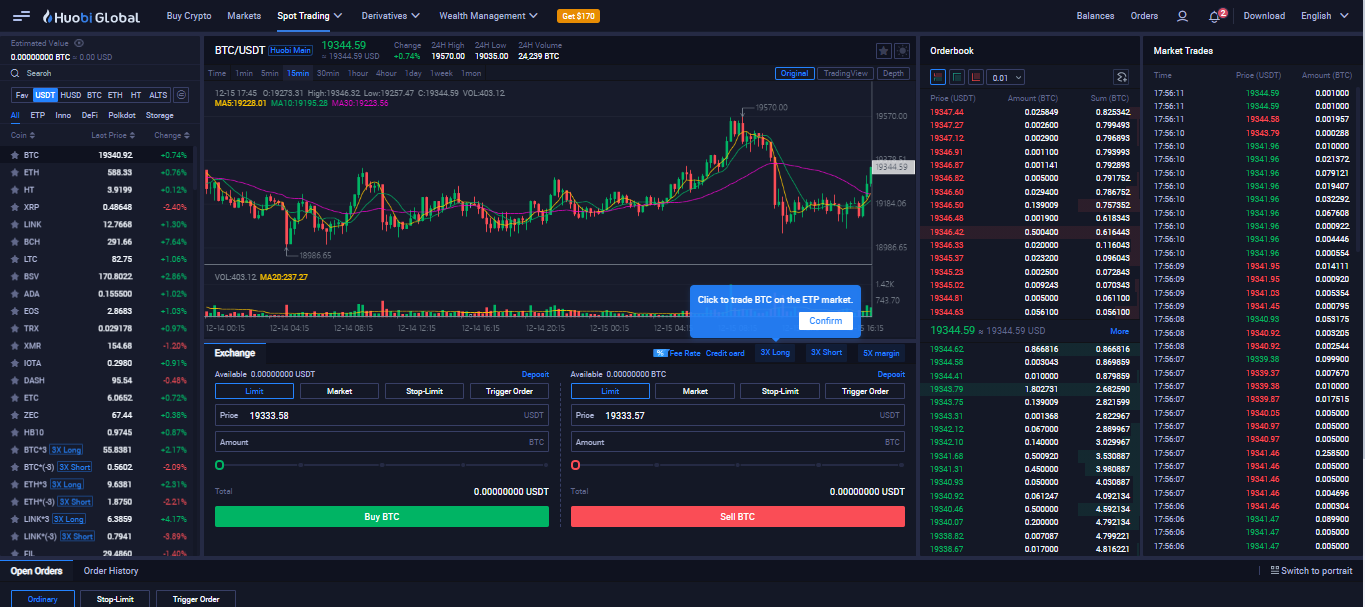Open notifications bell icon
The height and width of the screenshot is (607, 1365).
pyautogui.click(x=1214, y=16)
